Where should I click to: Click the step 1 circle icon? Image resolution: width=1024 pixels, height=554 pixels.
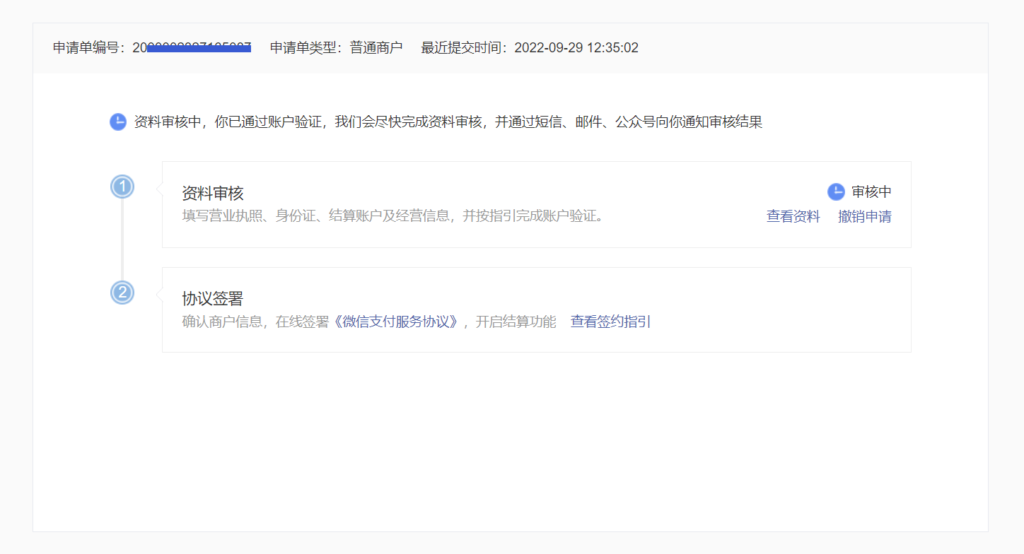[x=122, y=187]
